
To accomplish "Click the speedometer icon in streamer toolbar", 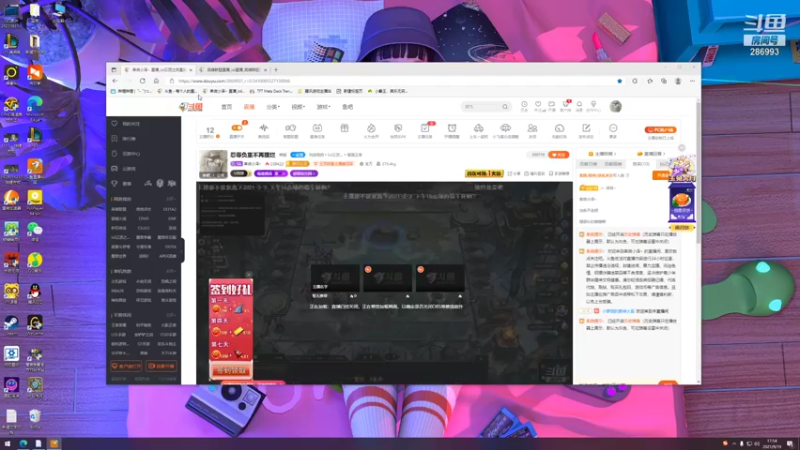I will pos(559,129).
